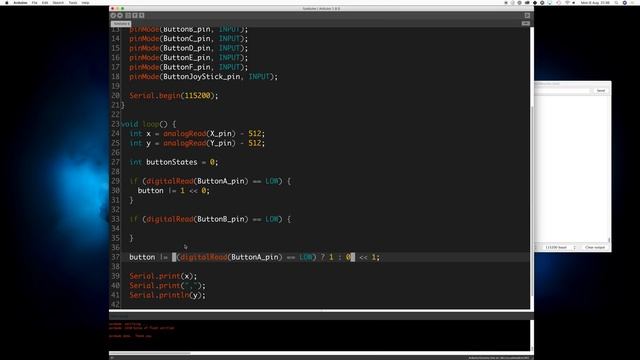Open Spotlight search in the menu bar
This screenshot has height=360, width=640.
617,2
